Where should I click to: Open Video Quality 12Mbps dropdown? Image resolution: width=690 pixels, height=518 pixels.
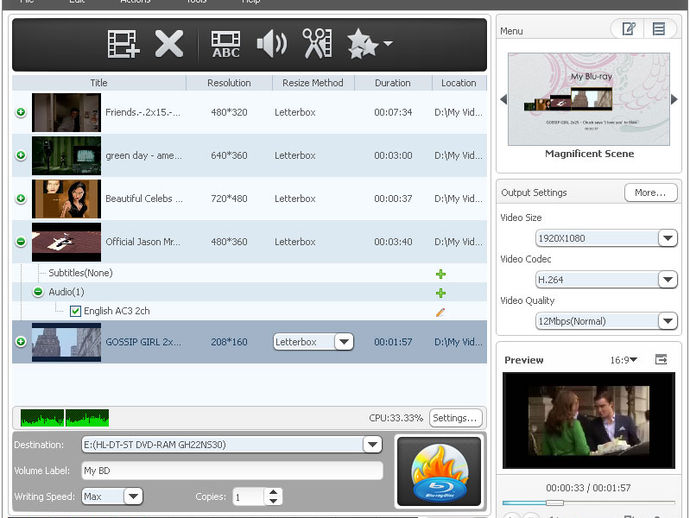668,321
